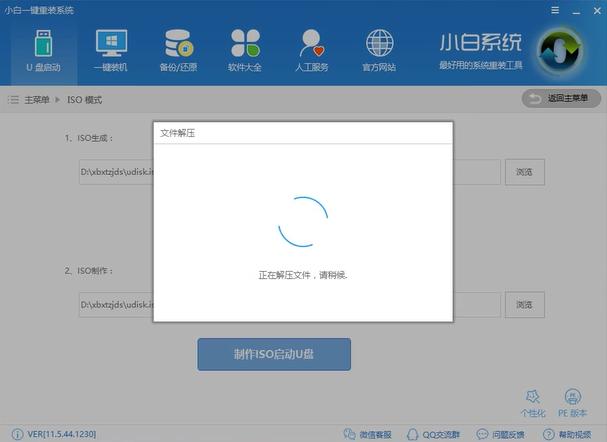The image size is (607, 442).
Task: Open the hamburger menu in the title bar
Action: click(x=555, y=10)
